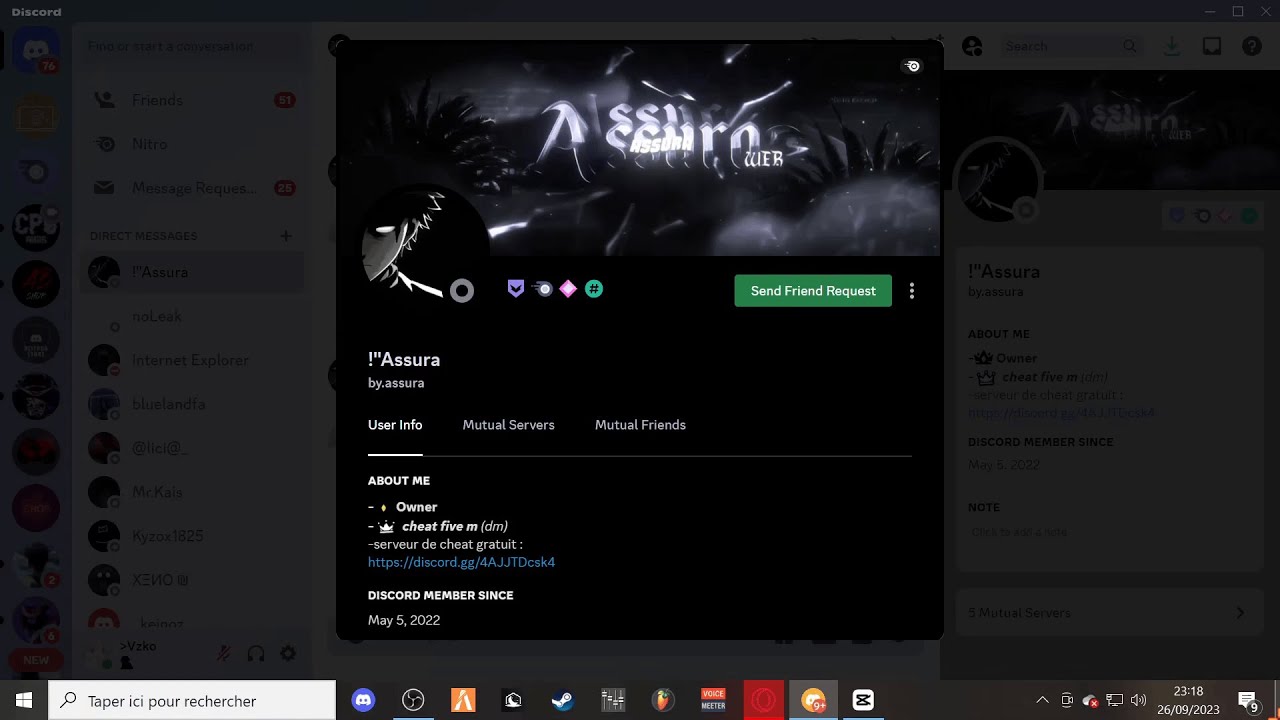Switch to the User Info tab
This screenshot has width=1280, height=720.
click(395, 425)
